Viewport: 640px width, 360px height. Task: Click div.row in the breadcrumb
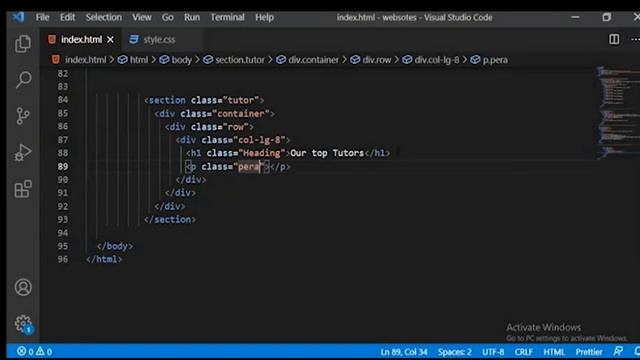coord(377,60)
